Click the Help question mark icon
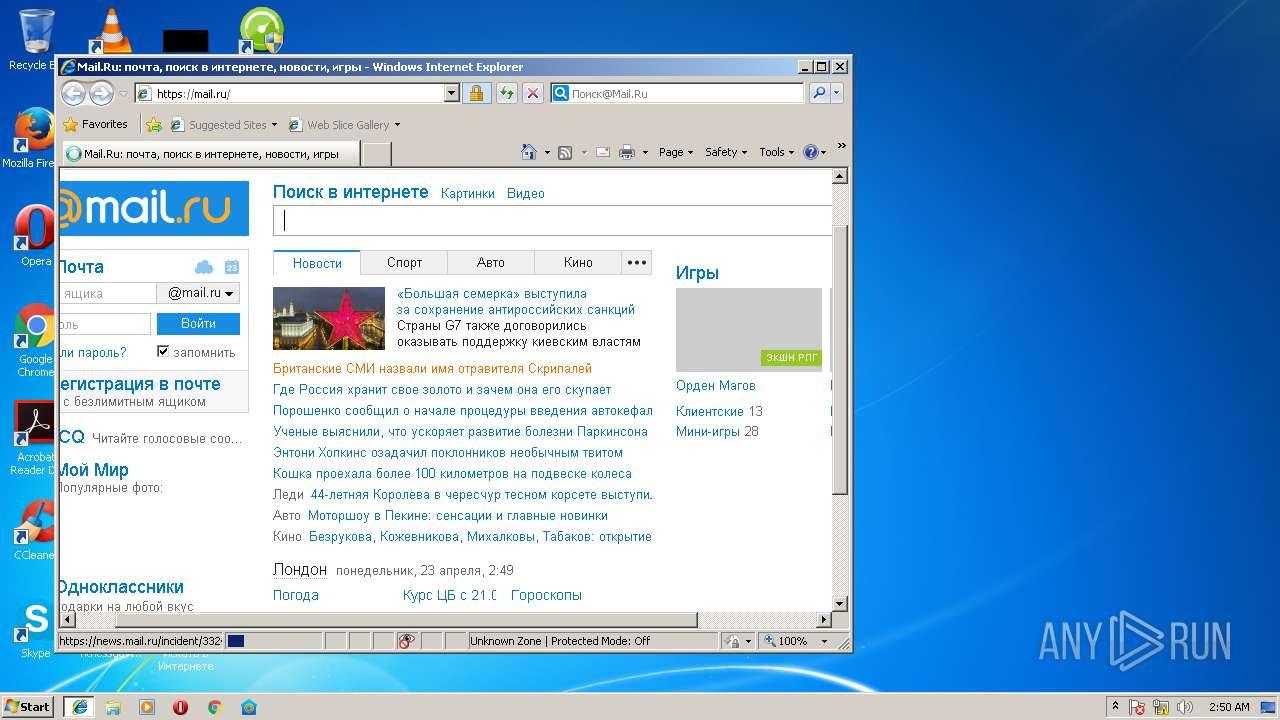Viewport: 1280px width, 720px height. pos(810,152)
